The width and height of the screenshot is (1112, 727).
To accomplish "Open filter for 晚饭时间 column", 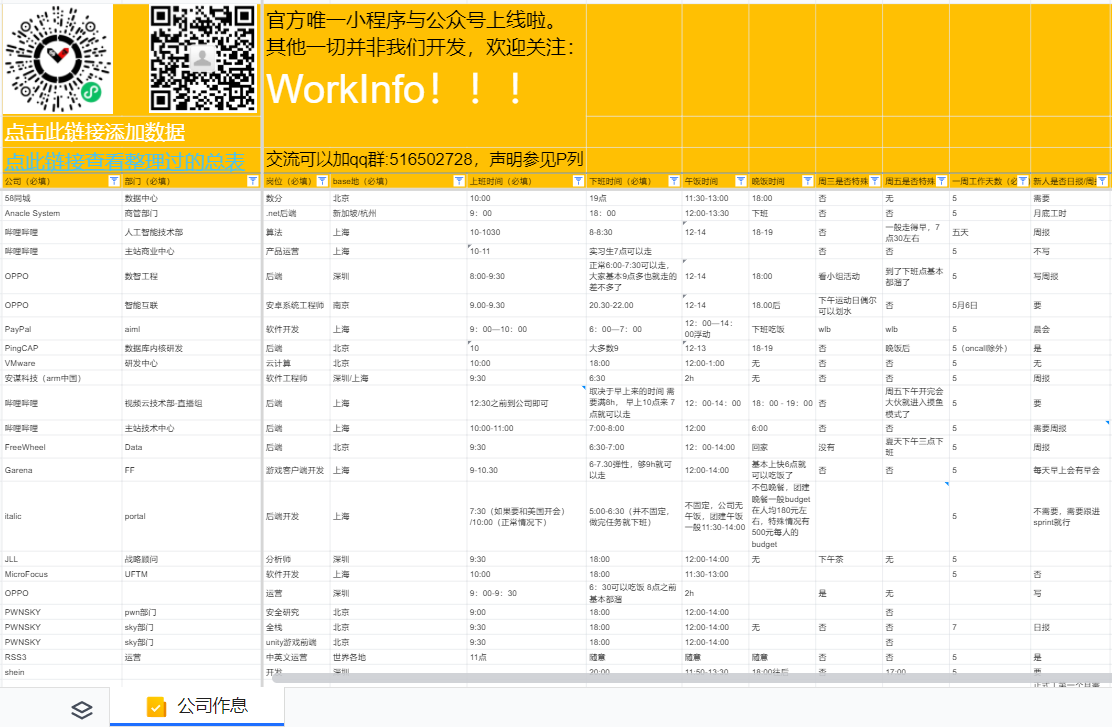I will (807, 181).
